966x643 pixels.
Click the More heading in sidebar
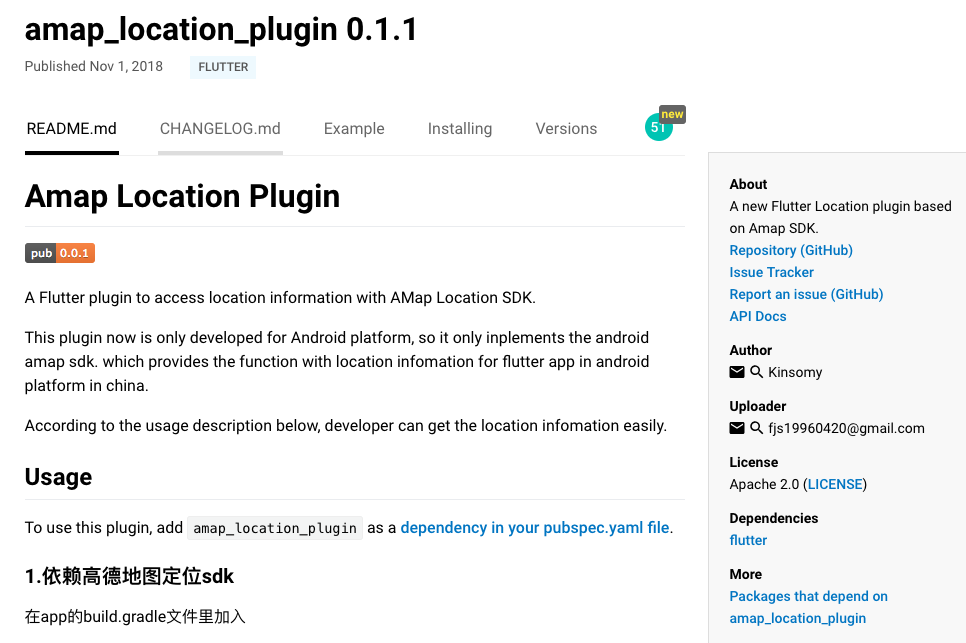click(745, 574)
